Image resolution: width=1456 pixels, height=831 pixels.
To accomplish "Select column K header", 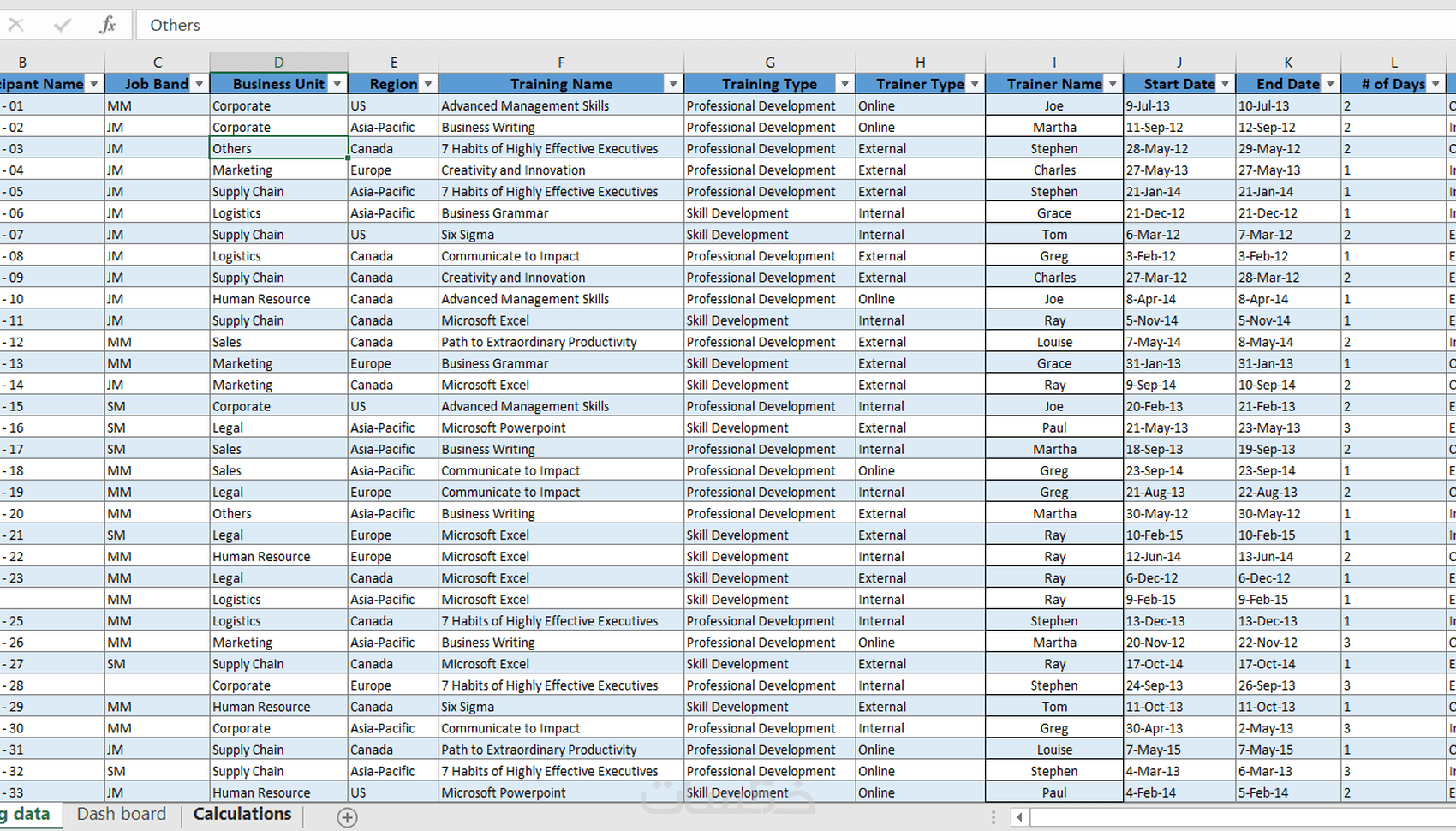I will click(1288, 62).
